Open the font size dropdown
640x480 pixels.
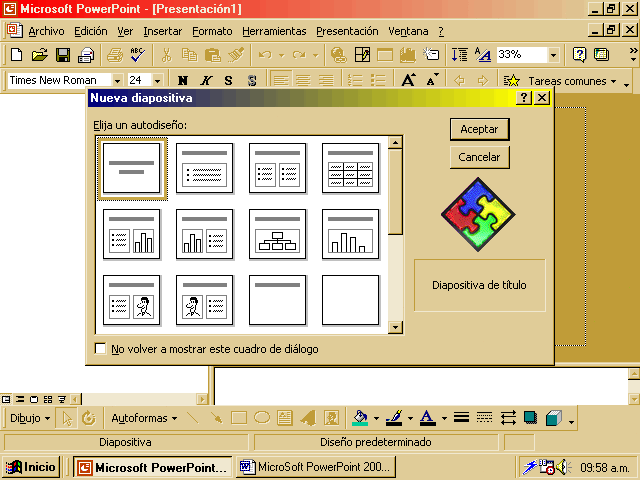click(158, 80)
